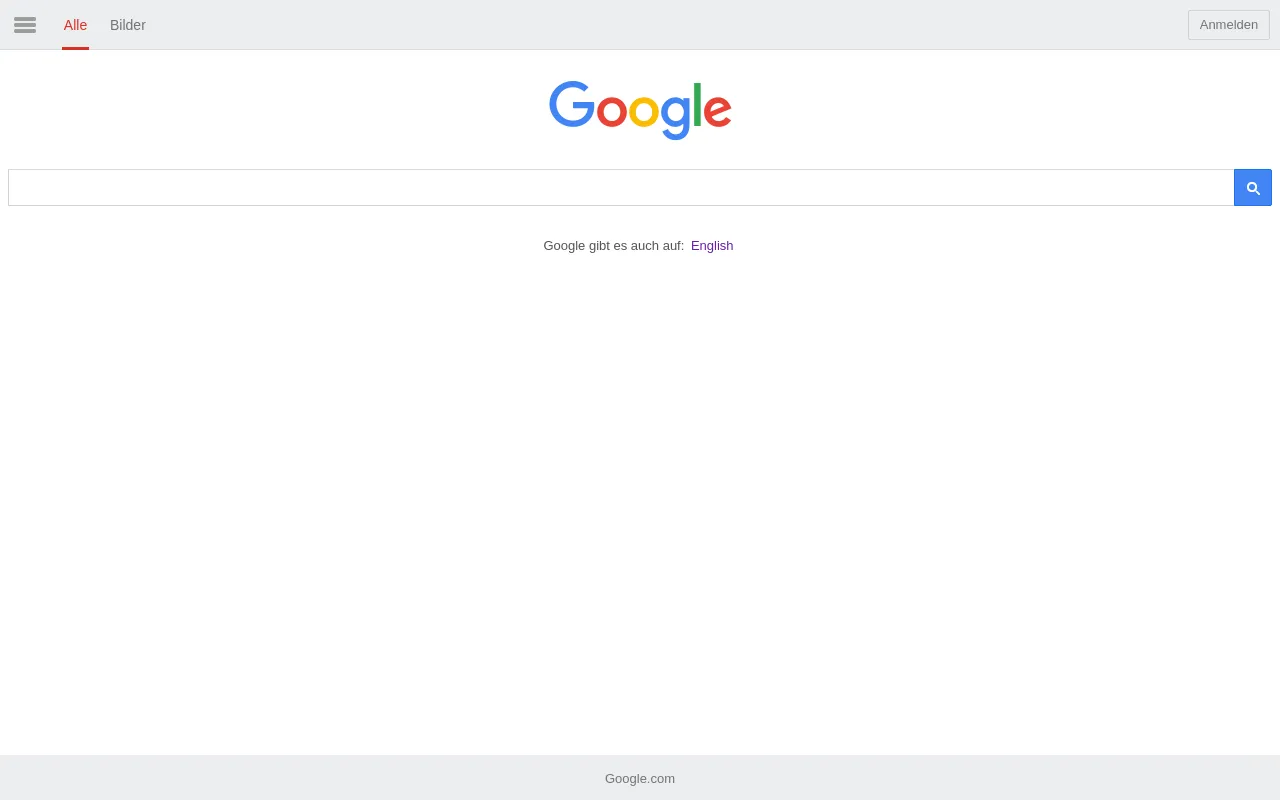
Task: Select the Alle tab
Action: click(75, 25)
